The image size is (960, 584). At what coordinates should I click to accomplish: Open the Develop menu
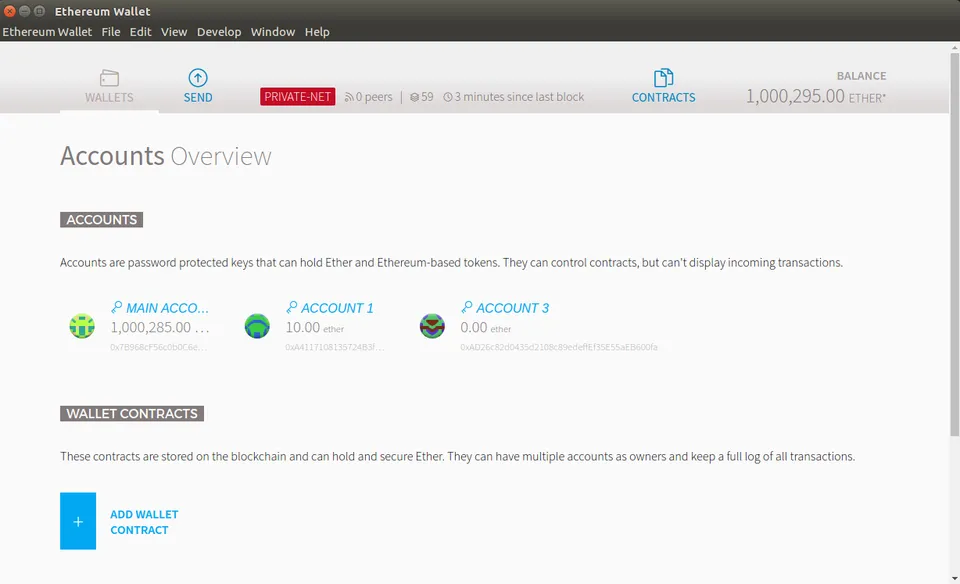pos(219,32)
